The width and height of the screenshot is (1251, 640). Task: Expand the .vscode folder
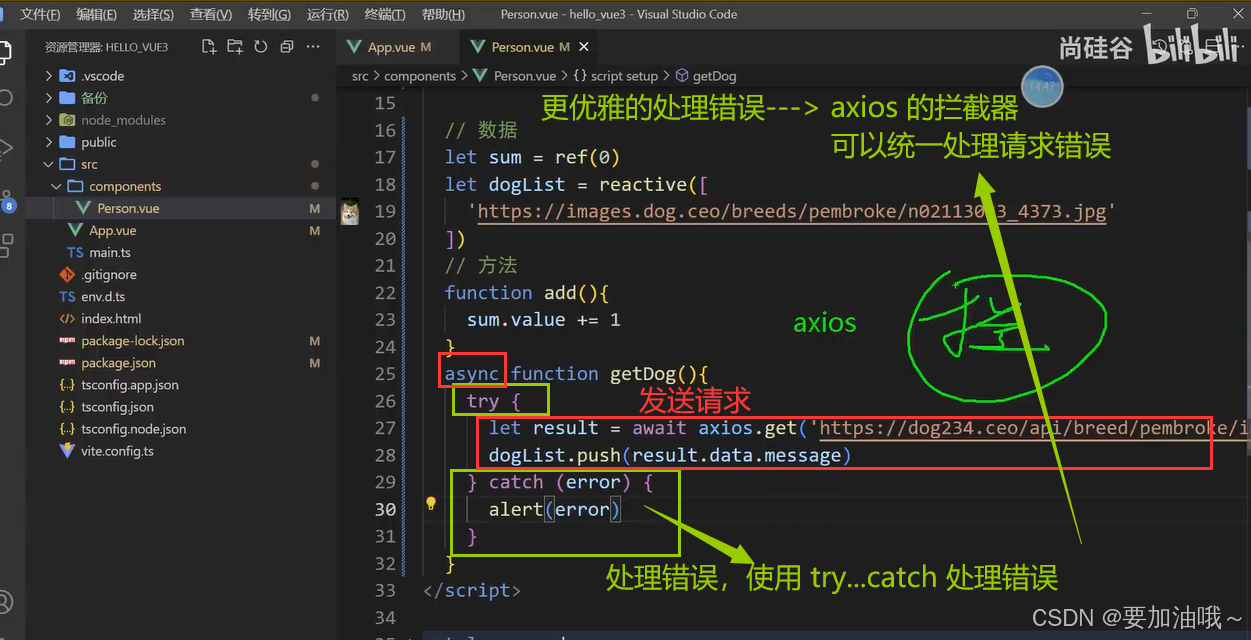click(x=48, y=76)
